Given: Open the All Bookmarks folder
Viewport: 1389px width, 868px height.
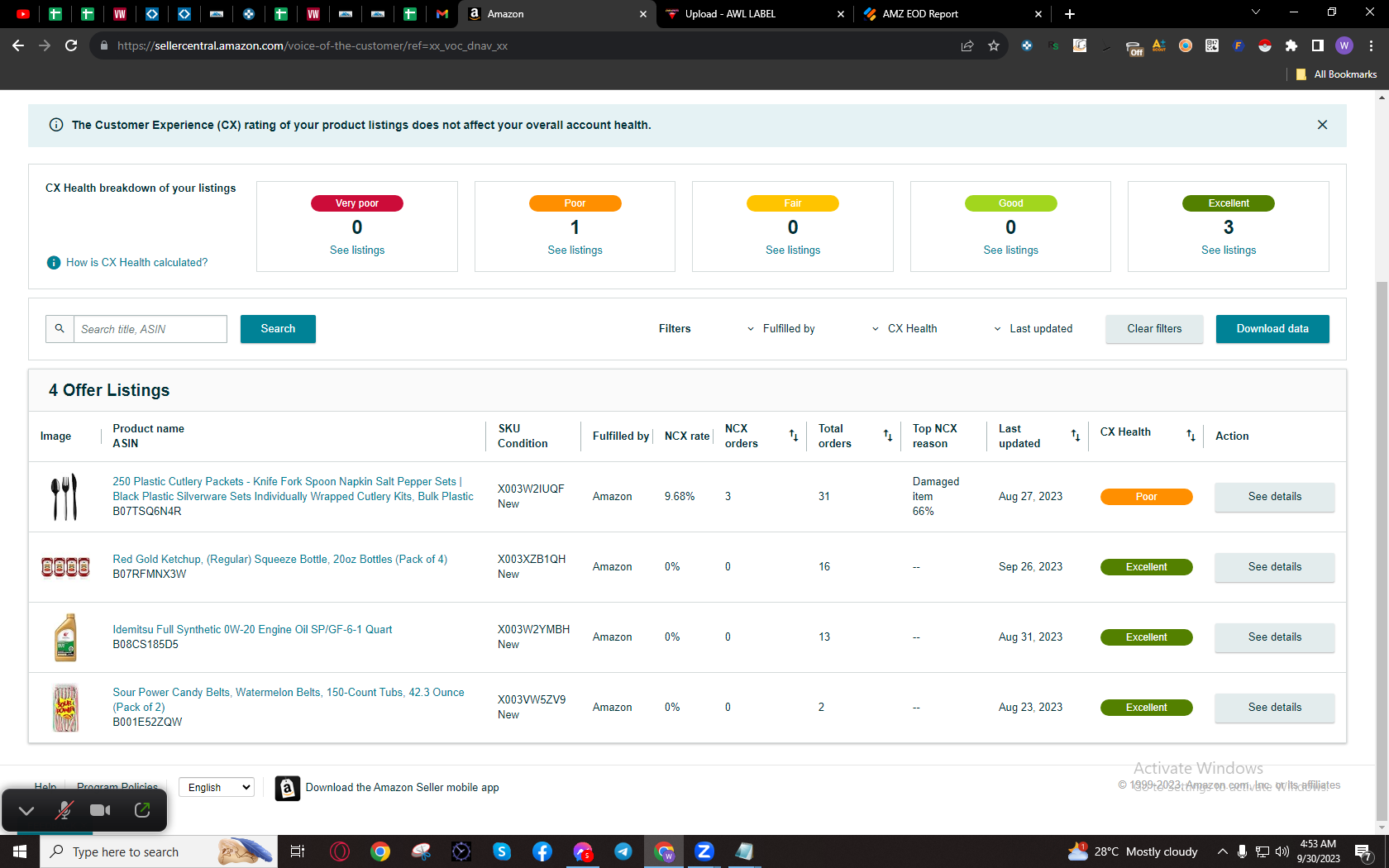Looking at the screenshot, I should click(x=1336, y=74).
